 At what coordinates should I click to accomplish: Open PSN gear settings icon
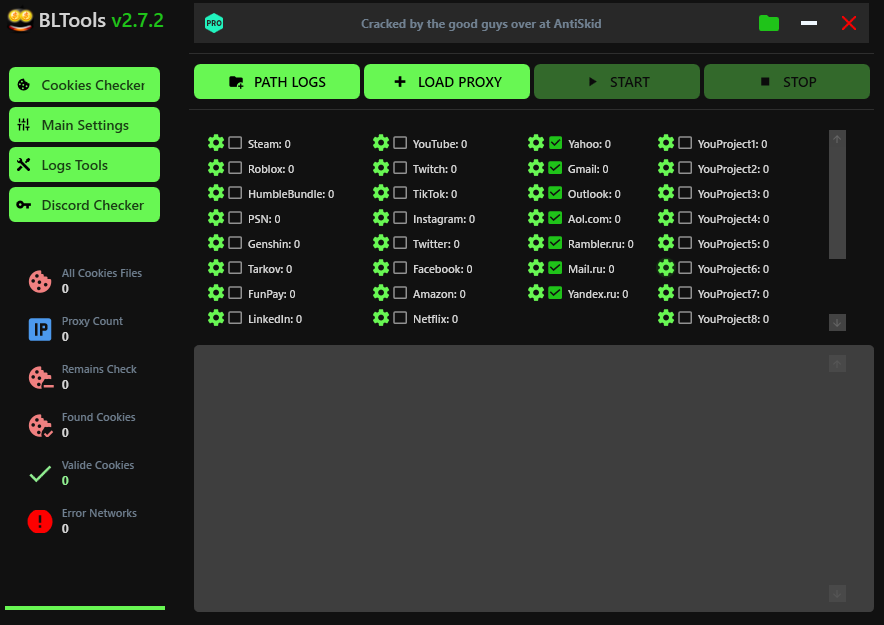[216, 218]
